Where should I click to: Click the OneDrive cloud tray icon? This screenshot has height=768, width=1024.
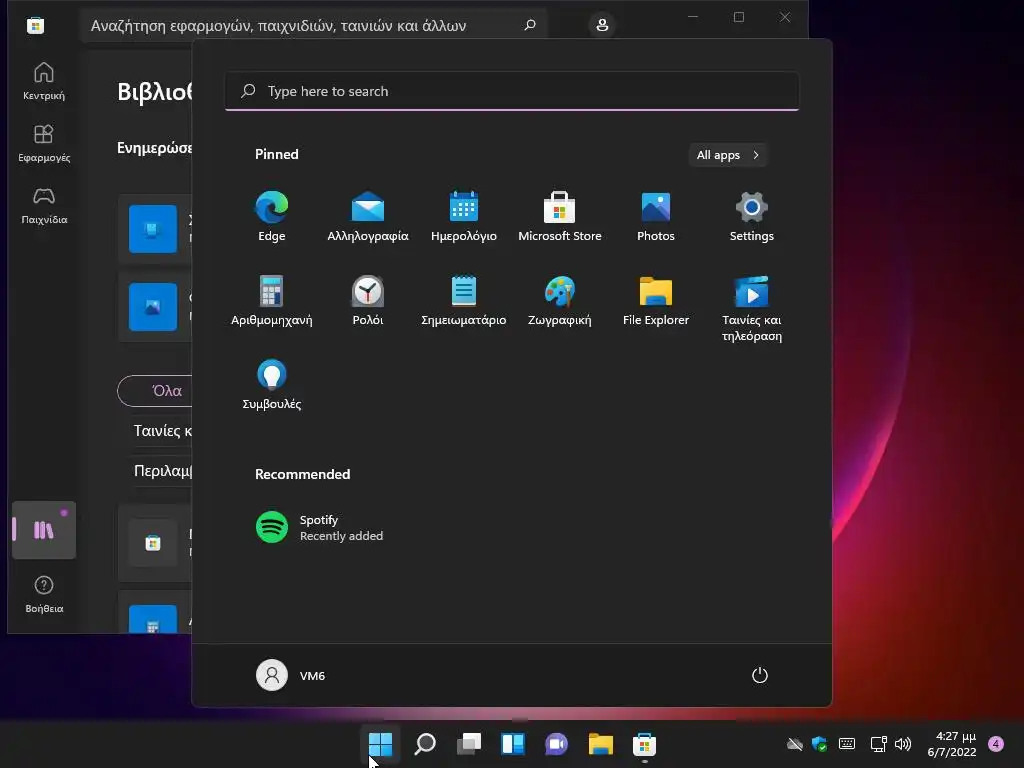[x=795, y=744]
